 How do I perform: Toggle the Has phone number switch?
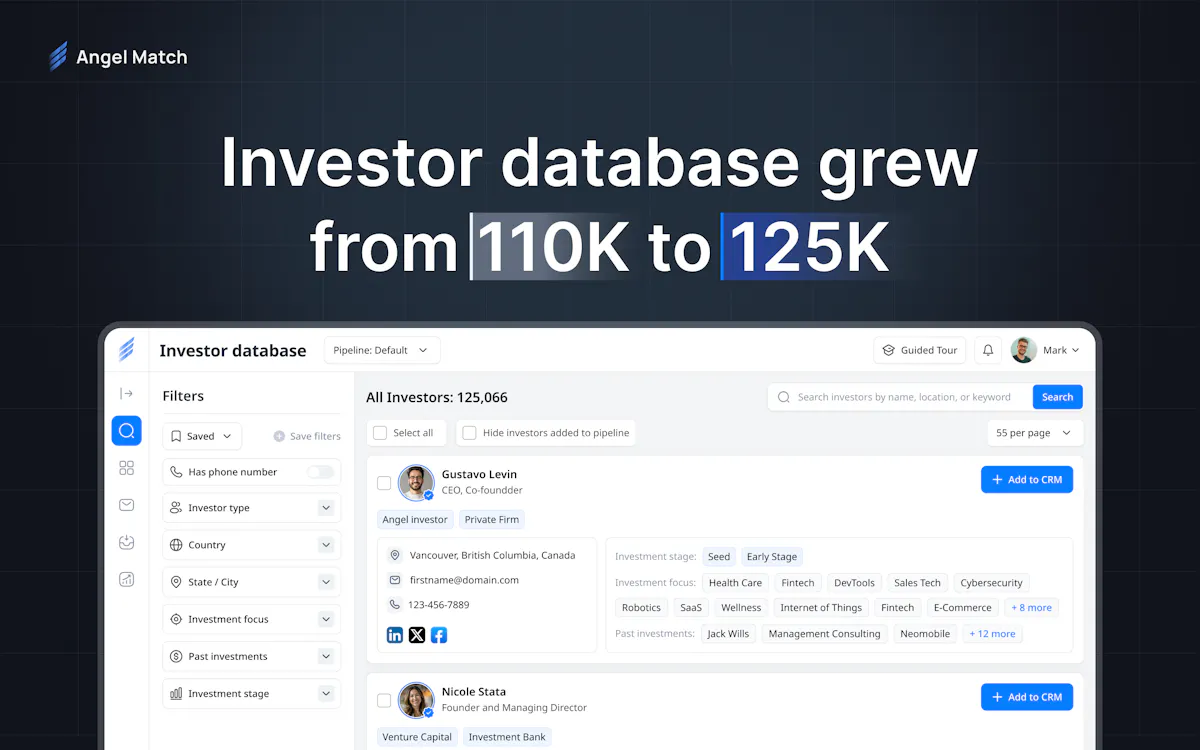click(x=320, y=472)
